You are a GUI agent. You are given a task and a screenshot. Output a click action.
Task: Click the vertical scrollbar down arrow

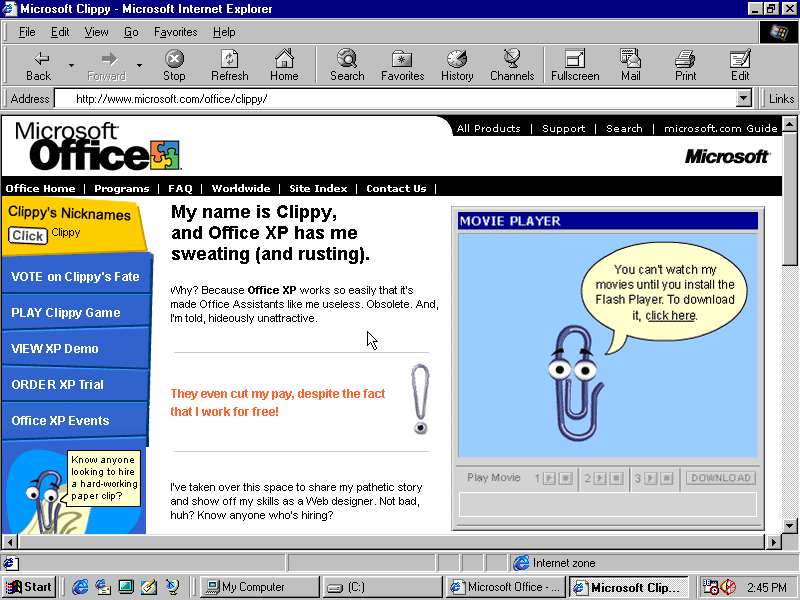pyautogui.click(x=789, y=526)
